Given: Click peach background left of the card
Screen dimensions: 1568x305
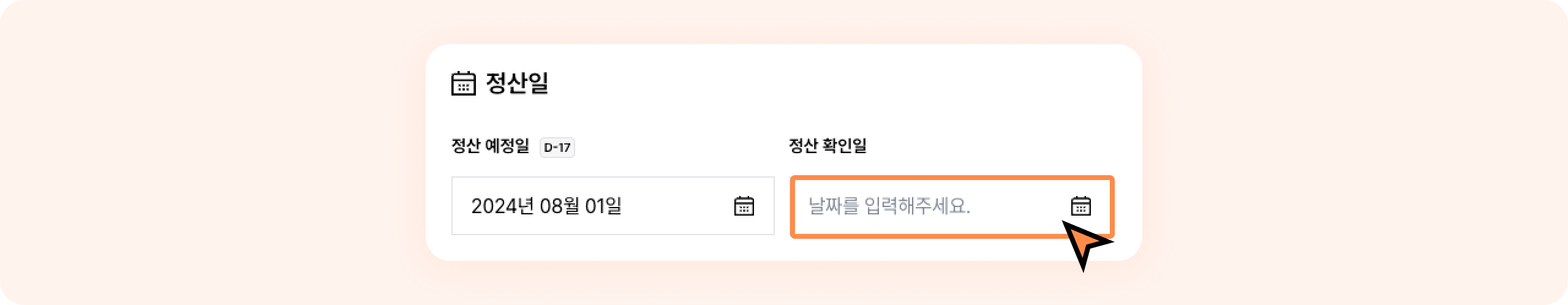Looking at the screenshot, I should click(214, 153).
